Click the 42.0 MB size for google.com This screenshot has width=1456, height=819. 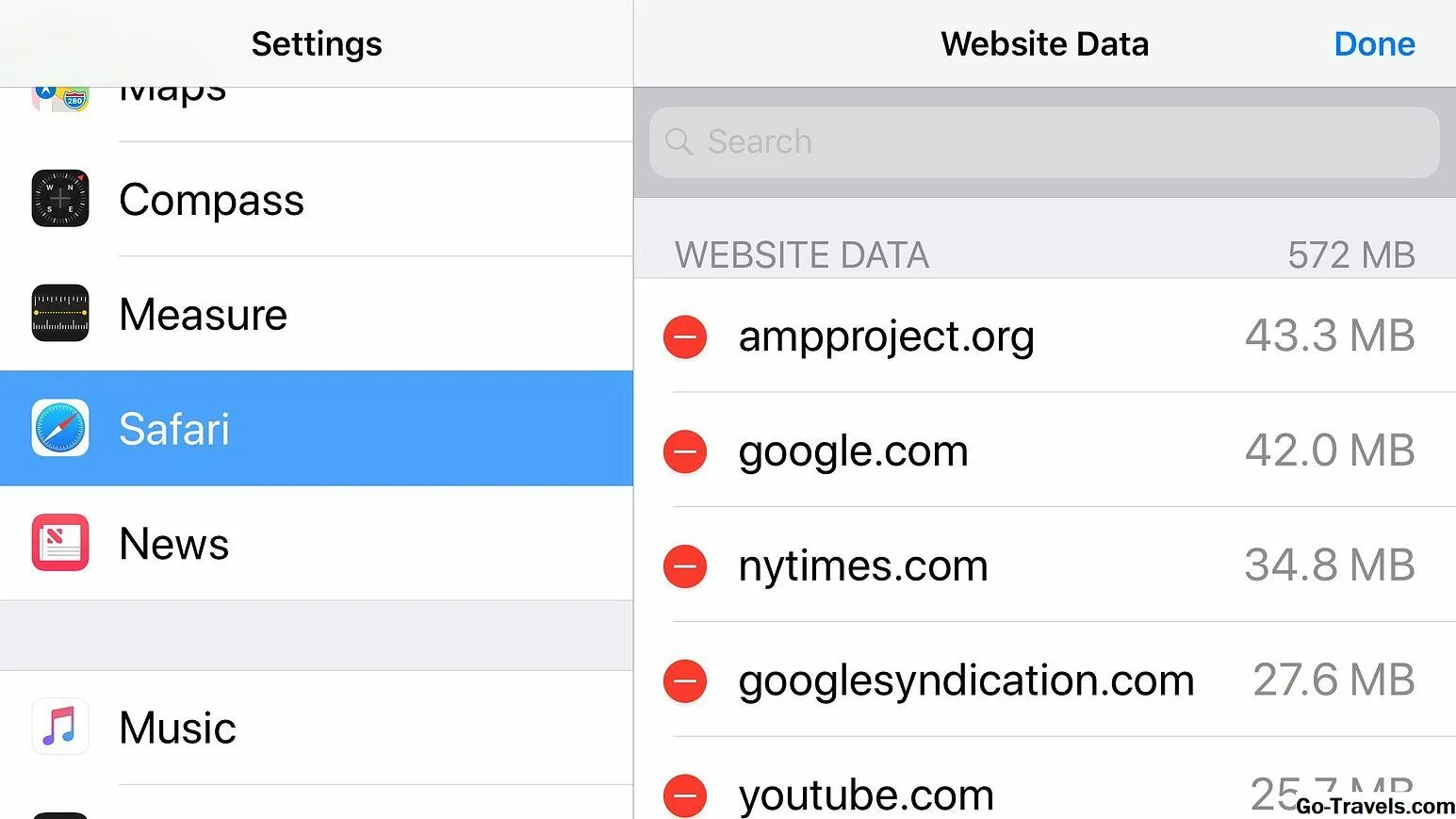(1329, 450)
